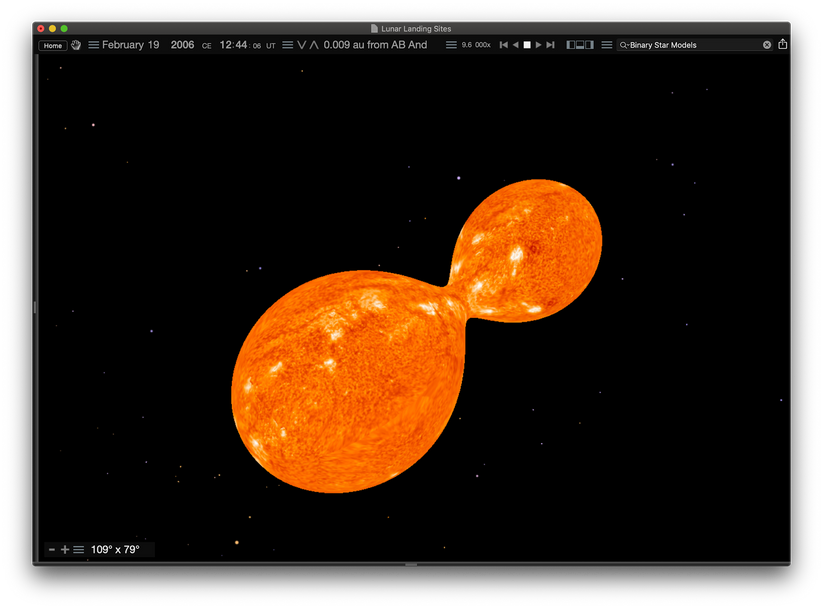Open the viewer options menu near the search box
The image size is (823, 609).
607,45
